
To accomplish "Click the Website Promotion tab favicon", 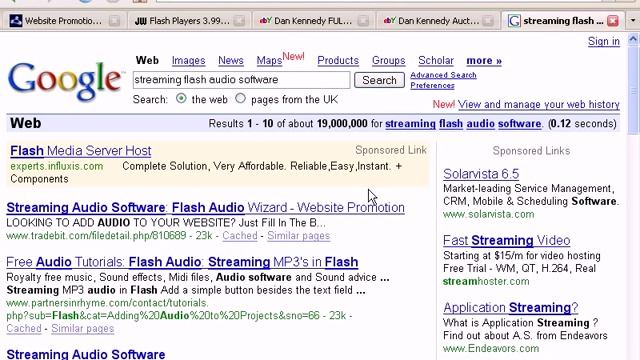I will pos(16,21).
